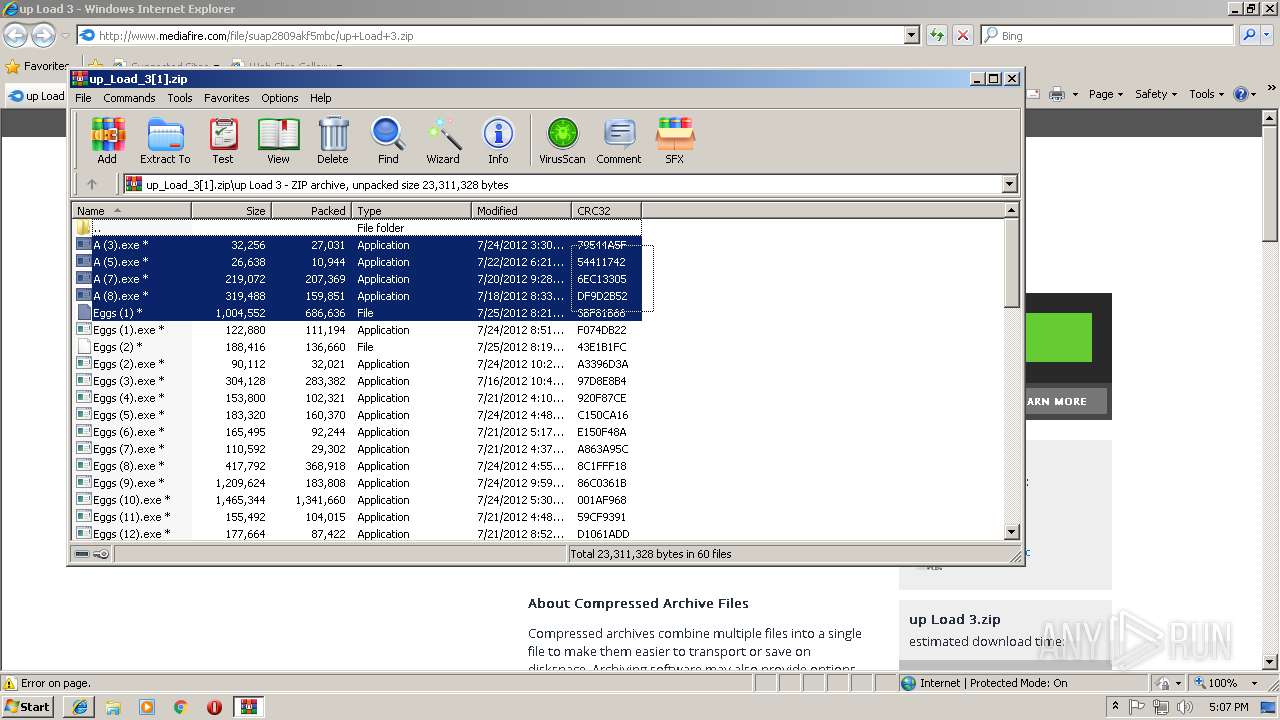Open the Find magnifier tool
Screen dimensions: 1280x720
[x=388, y=141]
